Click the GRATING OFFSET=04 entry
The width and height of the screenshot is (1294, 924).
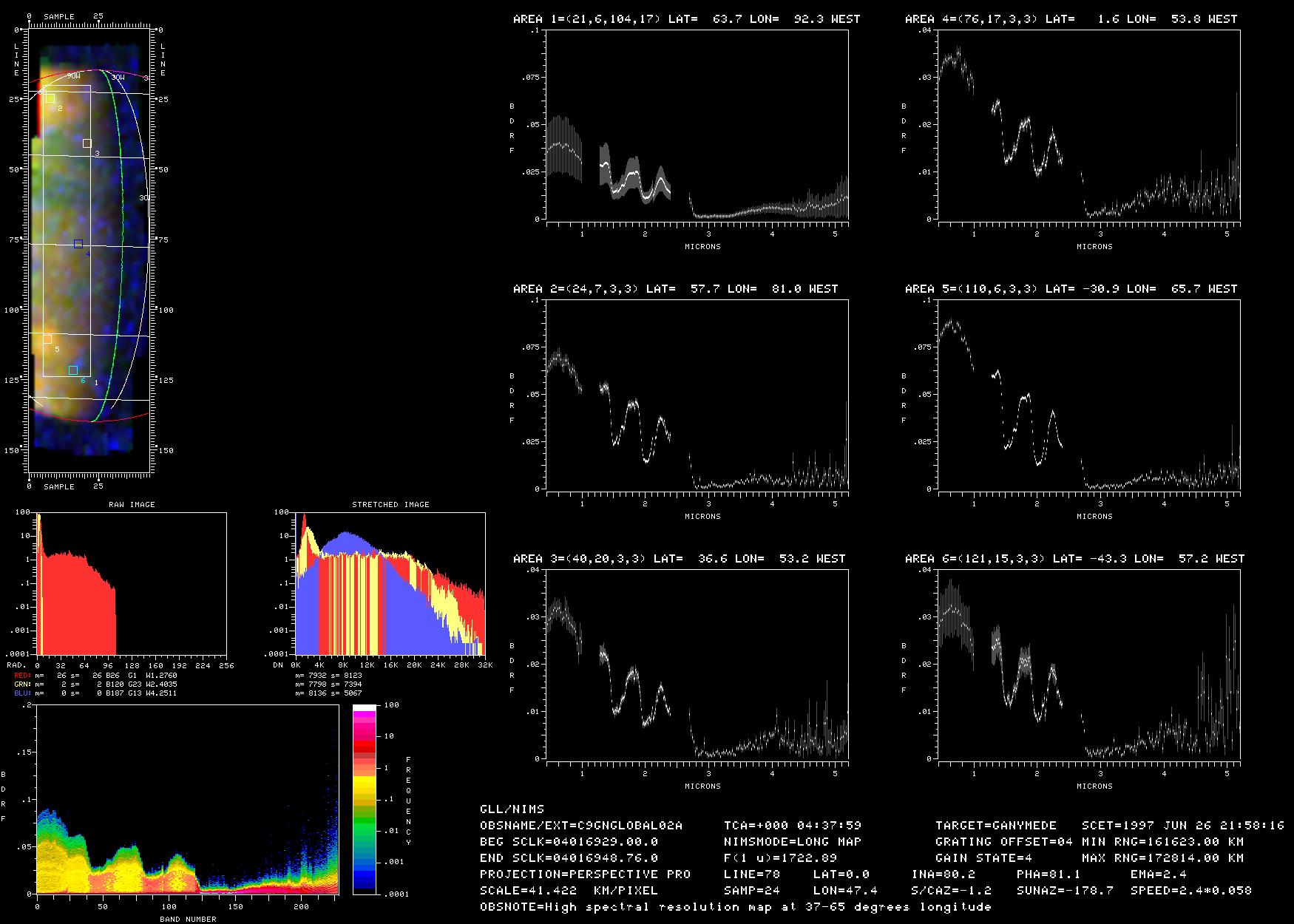tap(1004, 842)
